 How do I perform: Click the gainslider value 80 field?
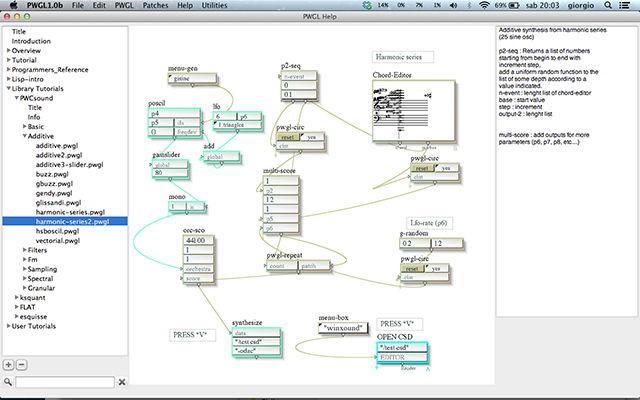click(170, 173)
